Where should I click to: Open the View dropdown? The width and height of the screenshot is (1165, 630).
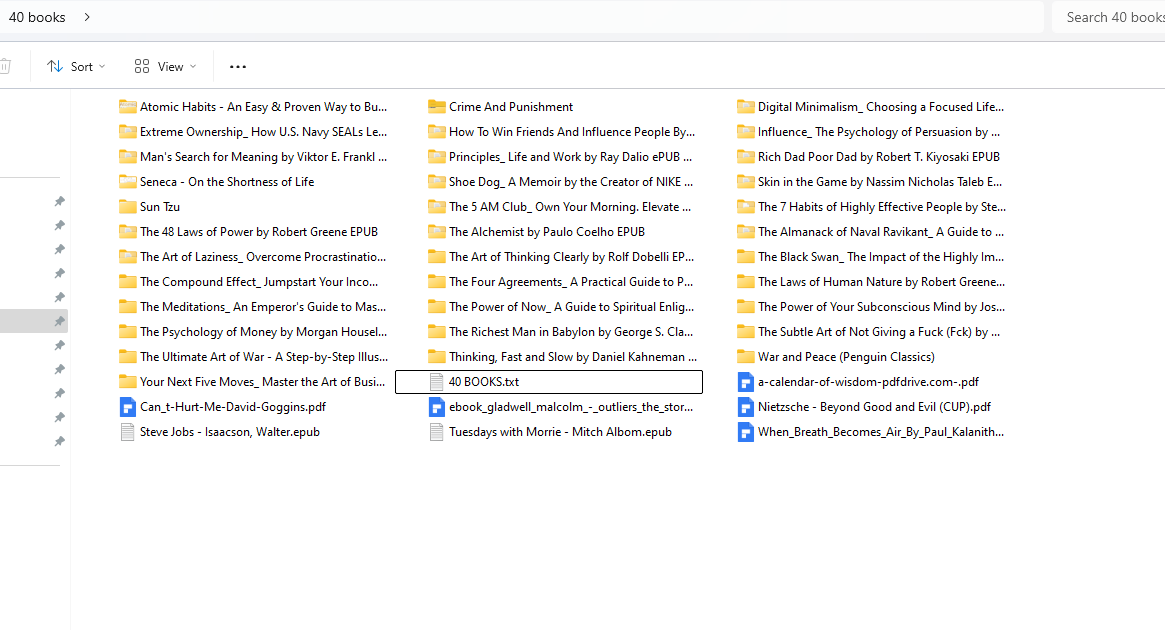(x=165, y=67)
